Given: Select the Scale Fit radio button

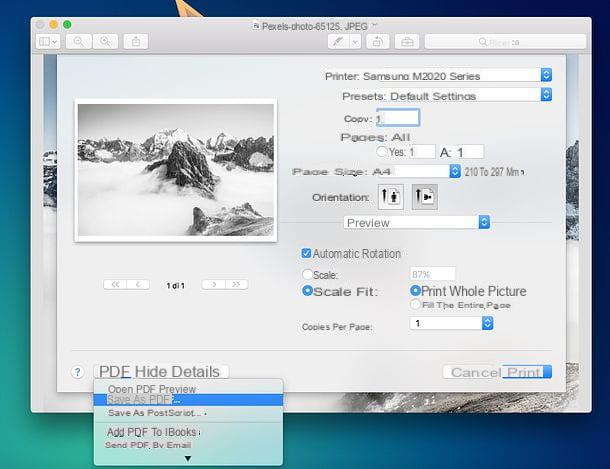Looking at the screenshot, I should click(x=307, y=291).
